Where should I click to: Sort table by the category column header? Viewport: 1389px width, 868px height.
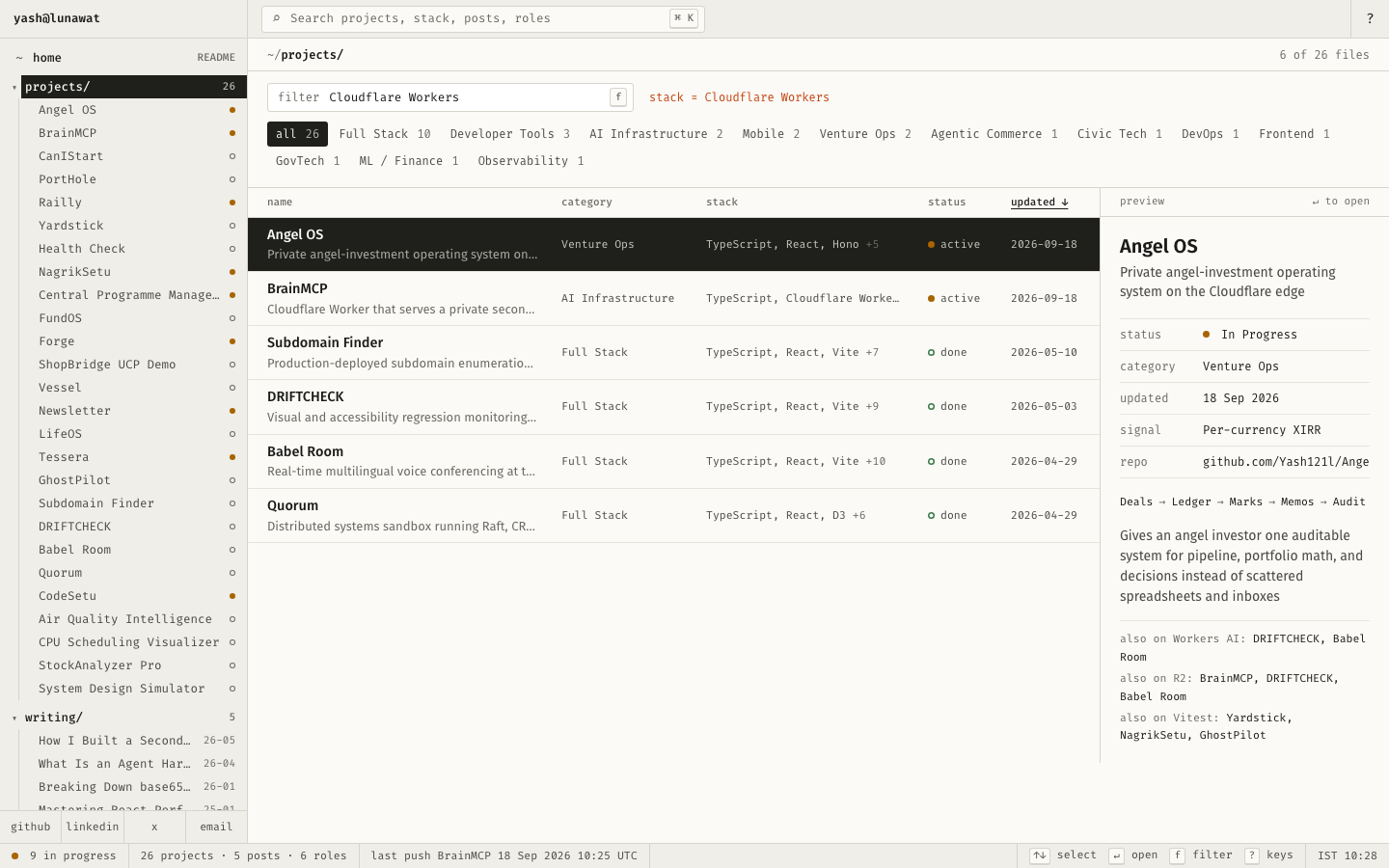click(586, 203)
